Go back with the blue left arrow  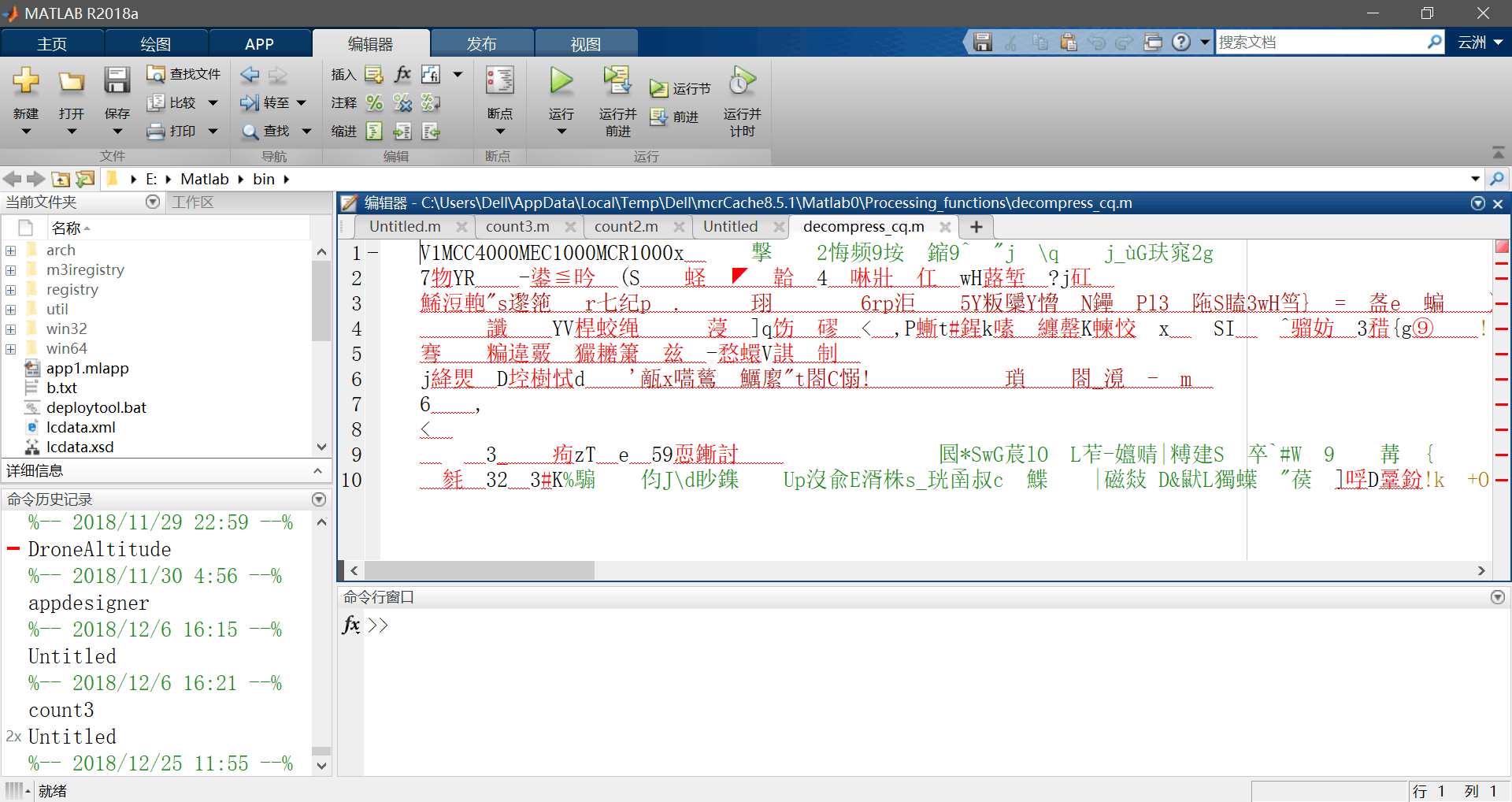[250, 74]
